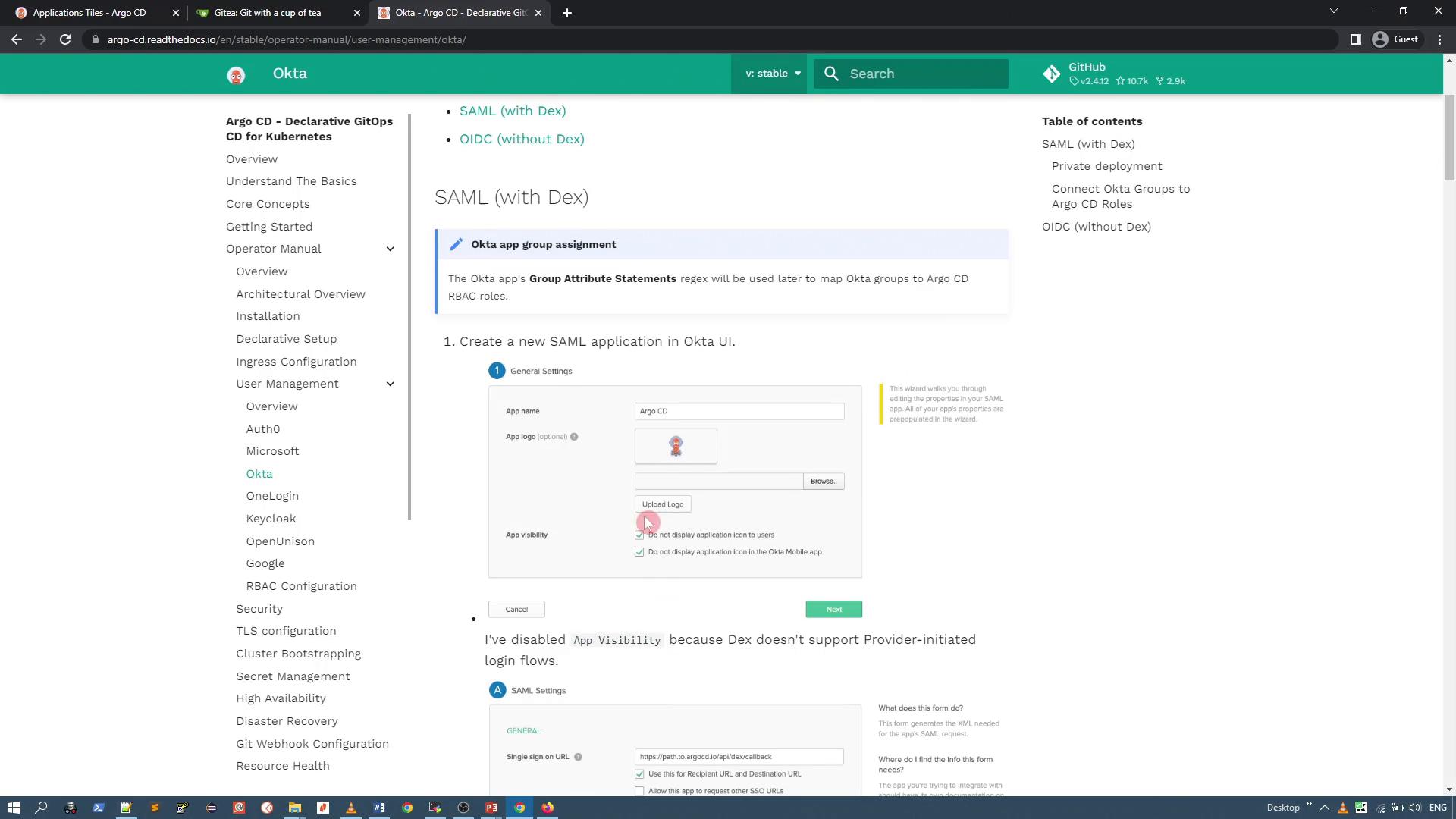The width and height of the screenshot is (1456, 819).
Task: Open the 'v: stable' version dropdown
Action: click(773, 74)
